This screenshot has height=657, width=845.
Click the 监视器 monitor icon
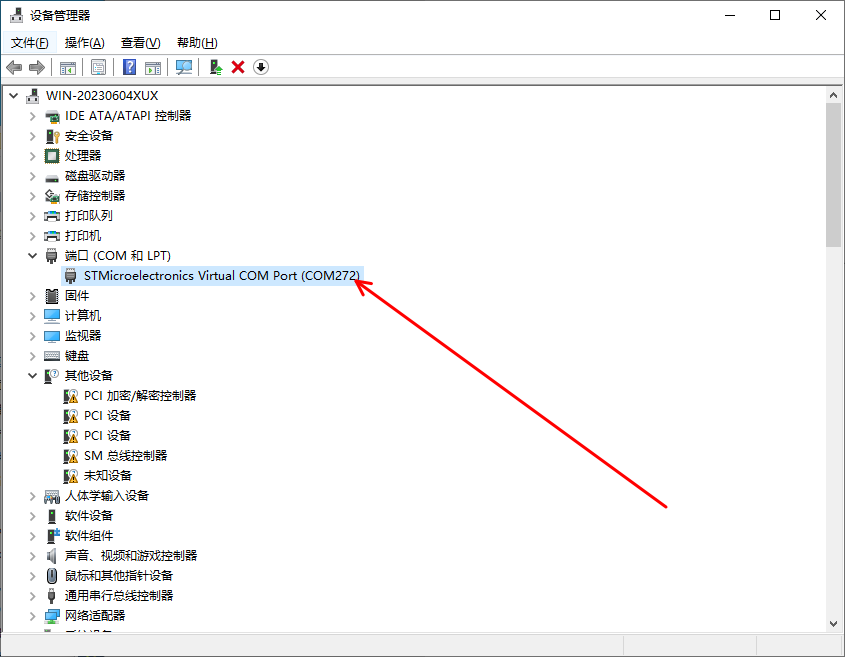tap(52, 336)
